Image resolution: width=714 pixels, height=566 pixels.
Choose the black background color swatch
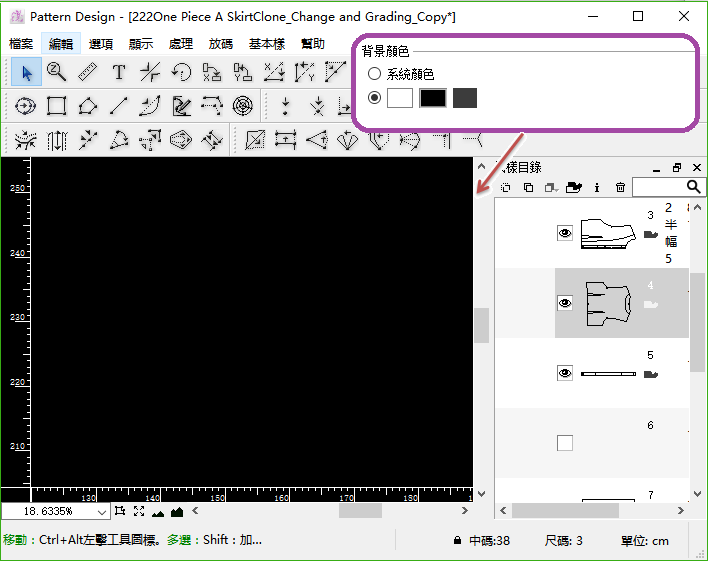tap(432, 97)
